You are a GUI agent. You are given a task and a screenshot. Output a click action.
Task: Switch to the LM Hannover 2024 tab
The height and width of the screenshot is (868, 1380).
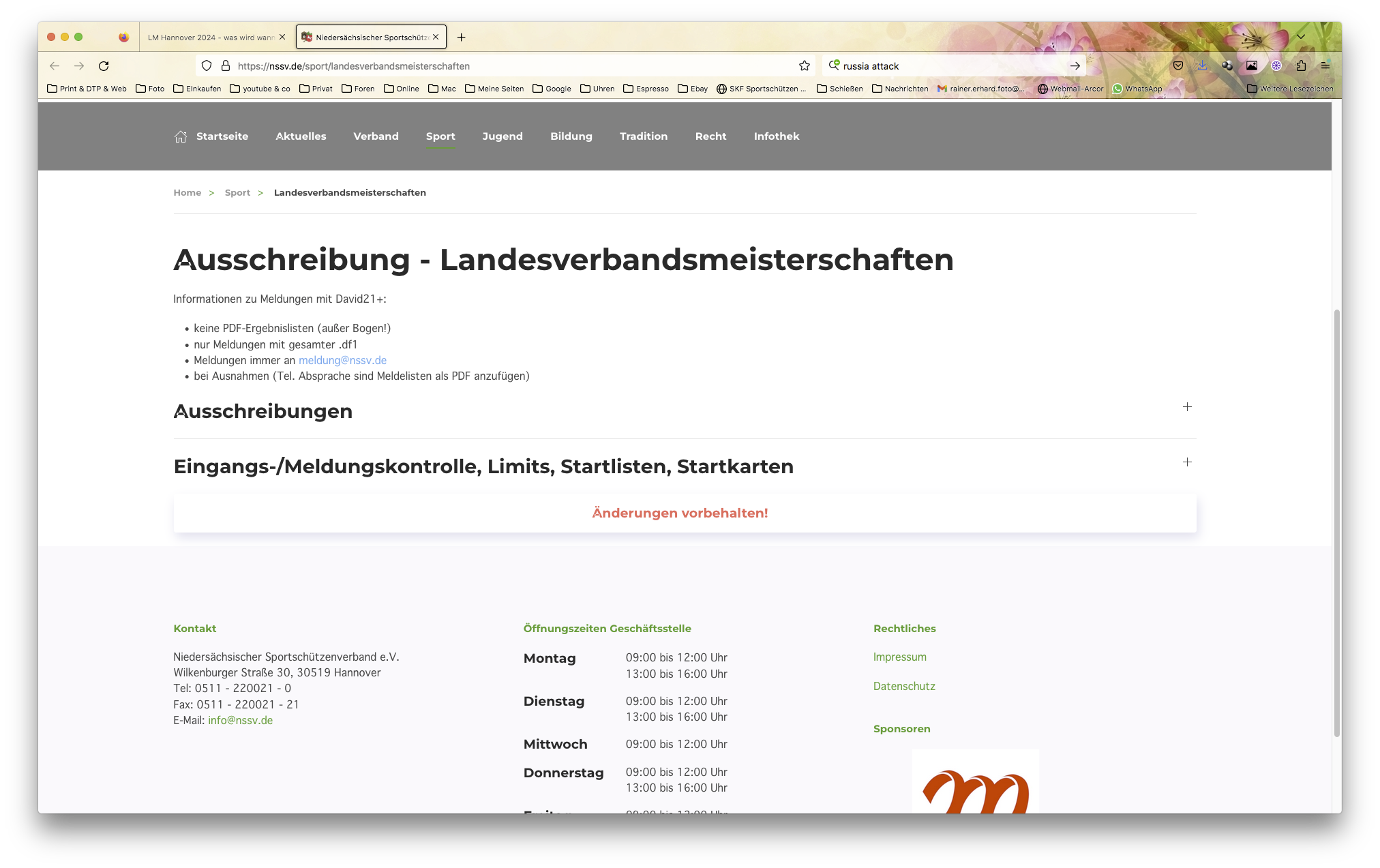(210, 38)
